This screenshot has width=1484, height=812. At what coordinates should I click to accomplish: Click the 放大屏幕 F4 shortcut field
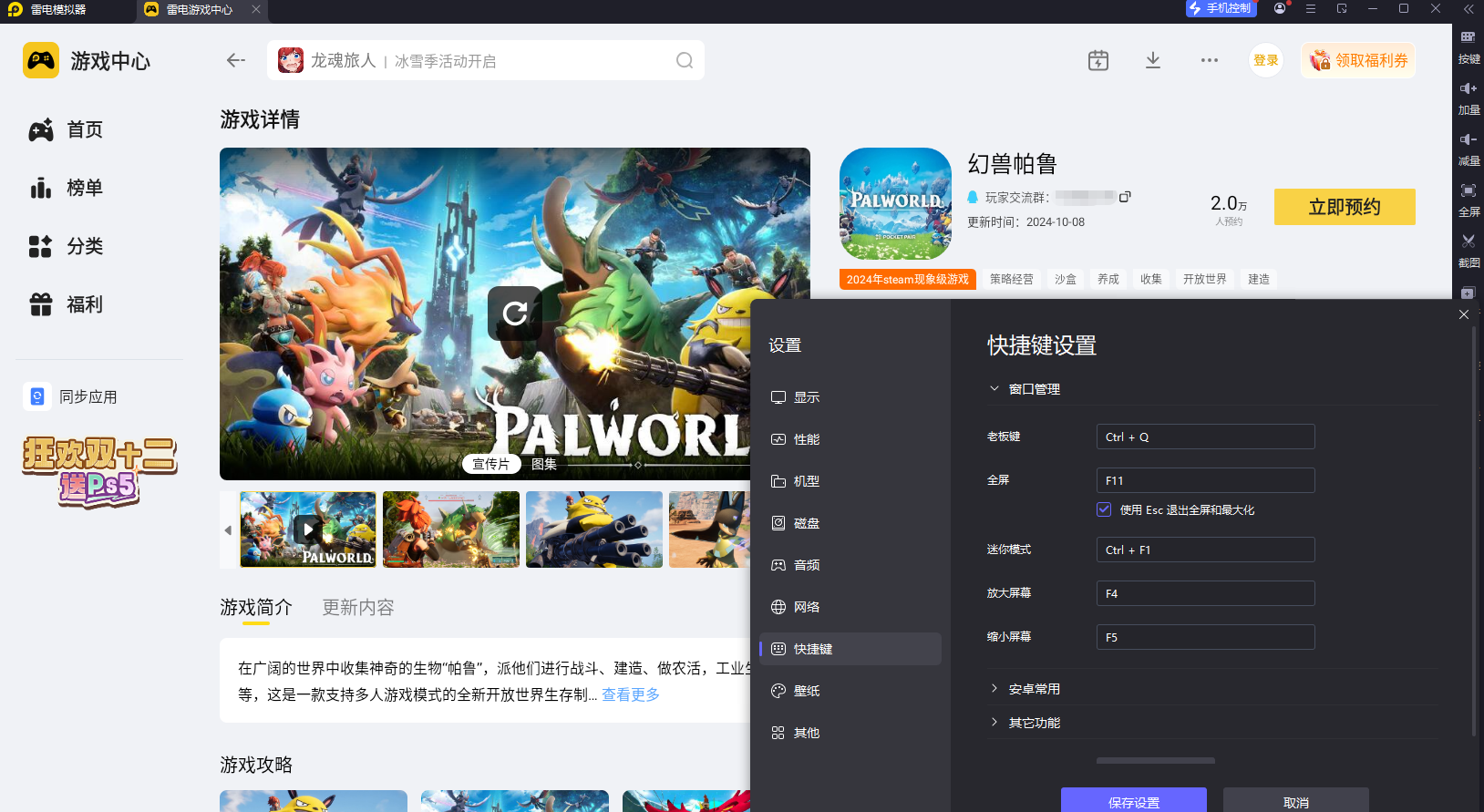click(x=1205, y=593)
